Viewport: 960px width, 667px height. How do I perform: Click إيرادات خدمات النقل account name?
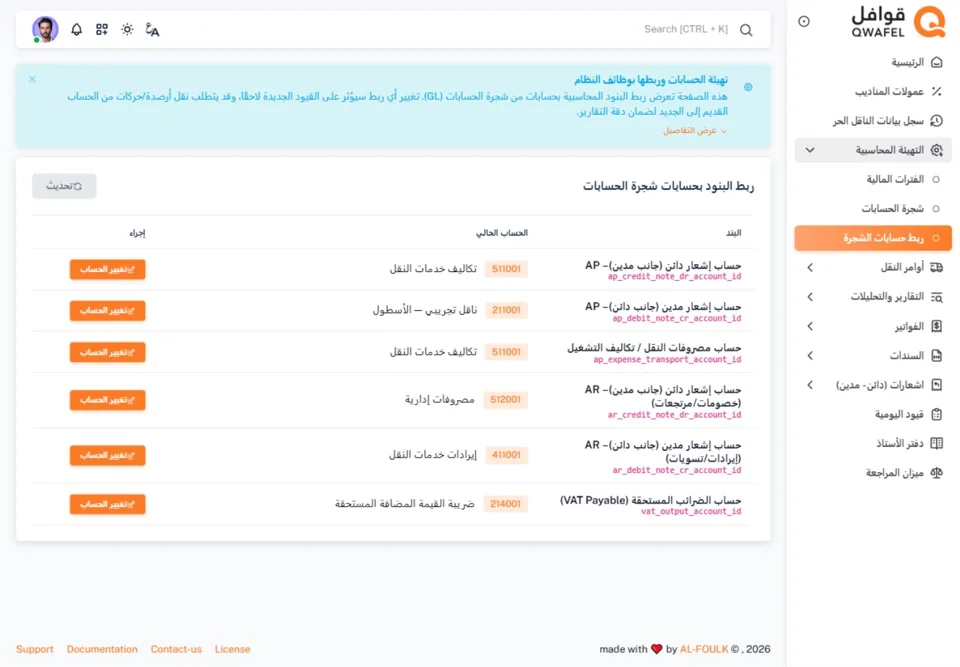pyautogui.click(x=433, y=454)
